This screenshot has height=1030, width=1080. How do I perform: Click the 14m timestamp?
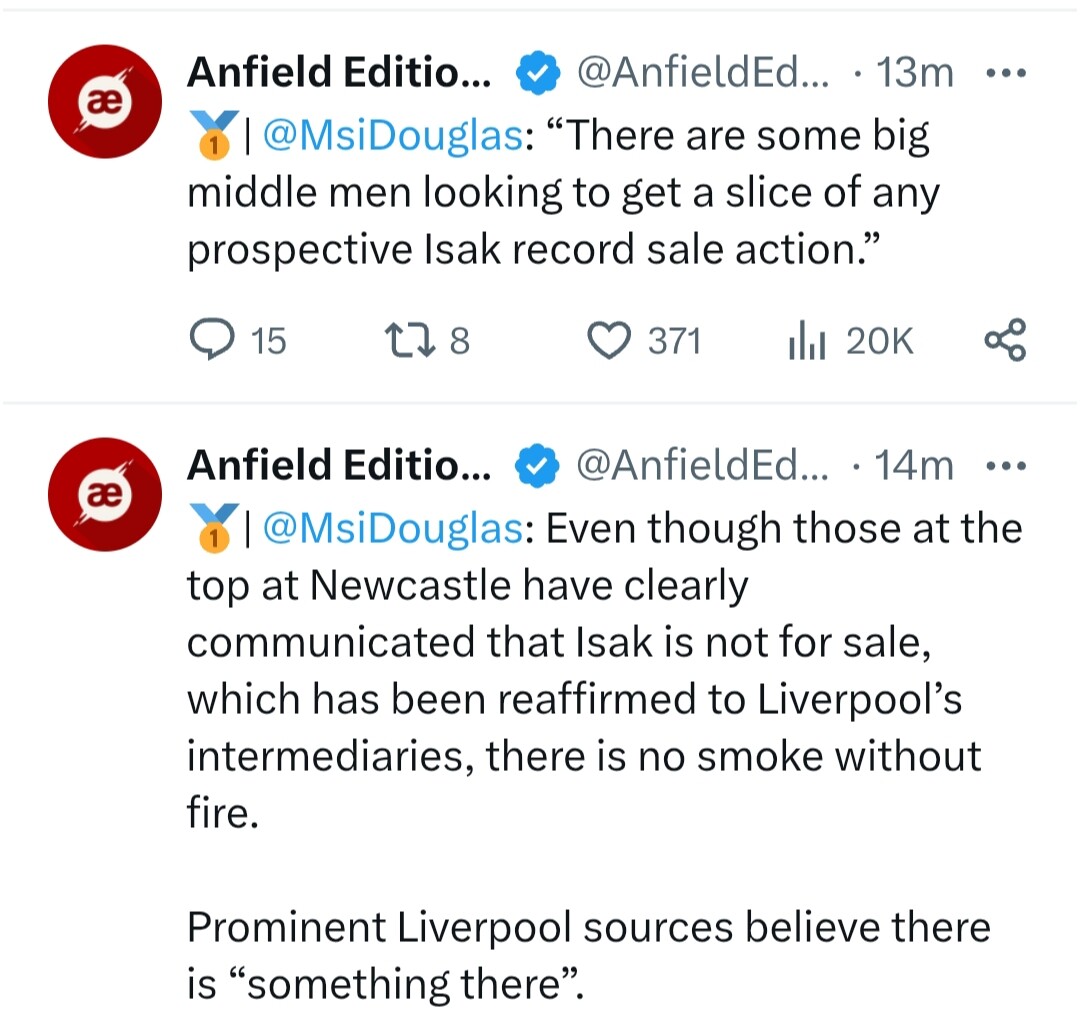point(914,465)
